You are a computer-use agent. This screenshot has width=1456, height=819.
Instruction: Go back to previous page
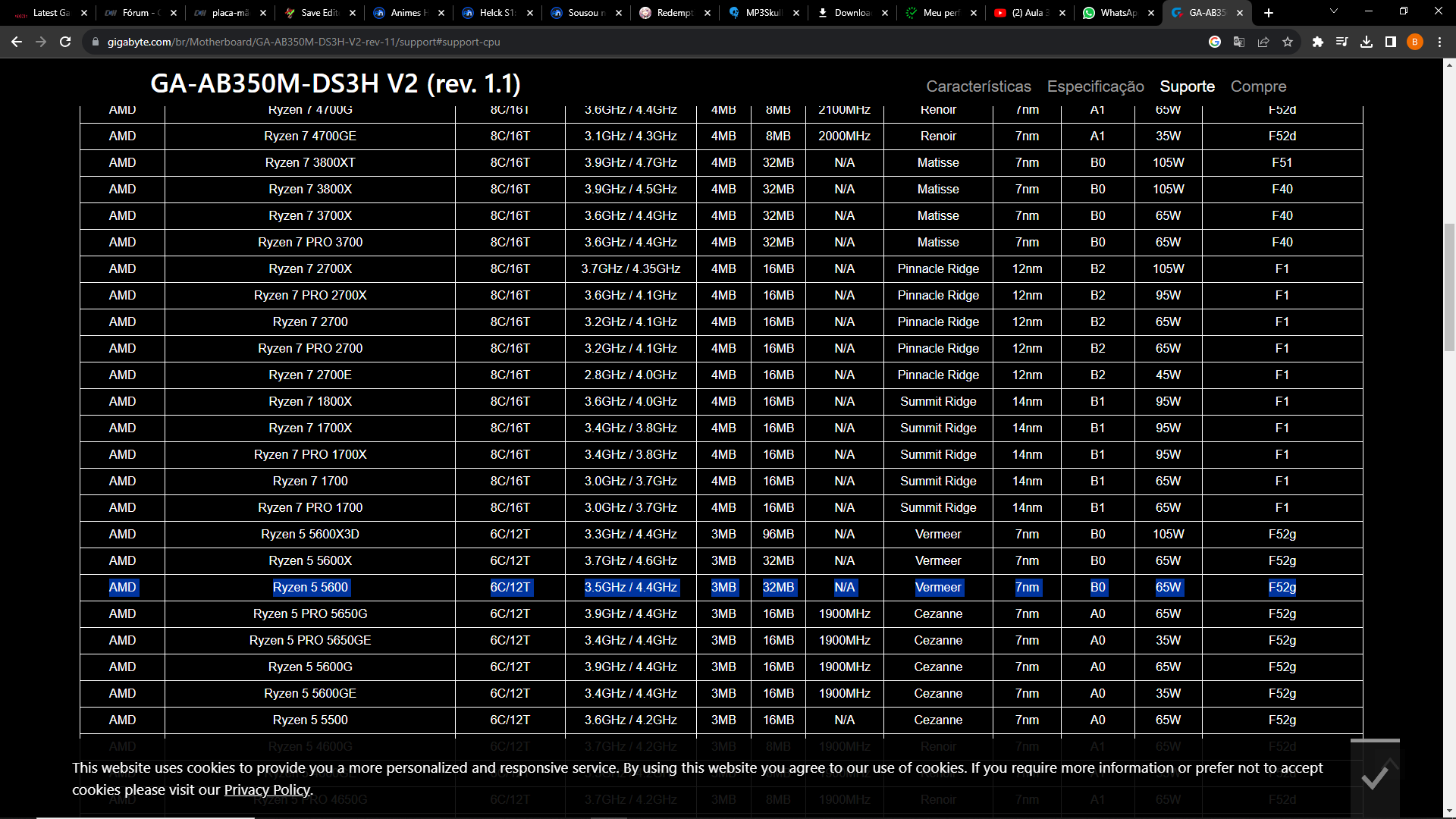(17, 42)
